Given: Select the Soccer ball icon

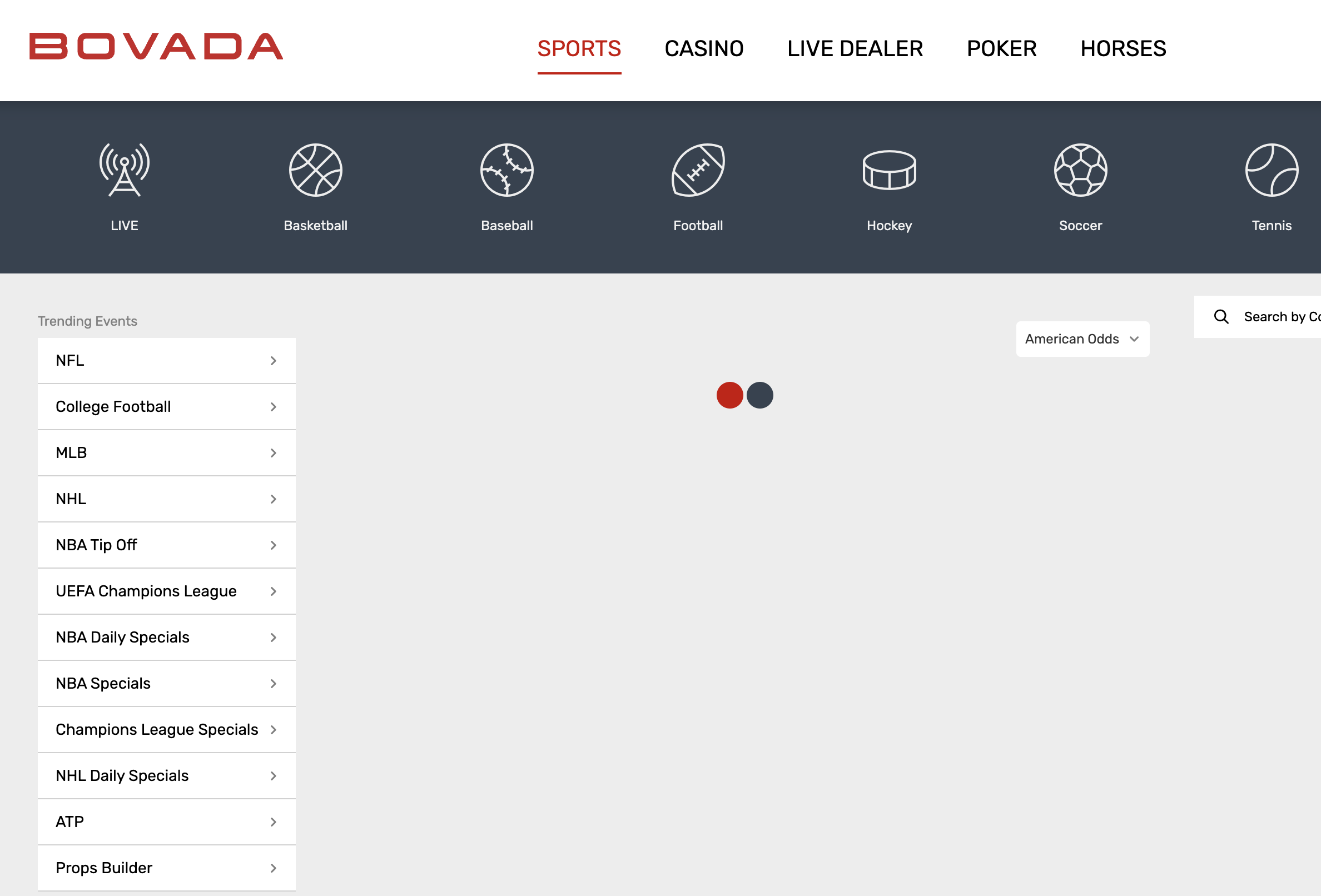Looking at the screenshot, I should (x=1080, y=170).
